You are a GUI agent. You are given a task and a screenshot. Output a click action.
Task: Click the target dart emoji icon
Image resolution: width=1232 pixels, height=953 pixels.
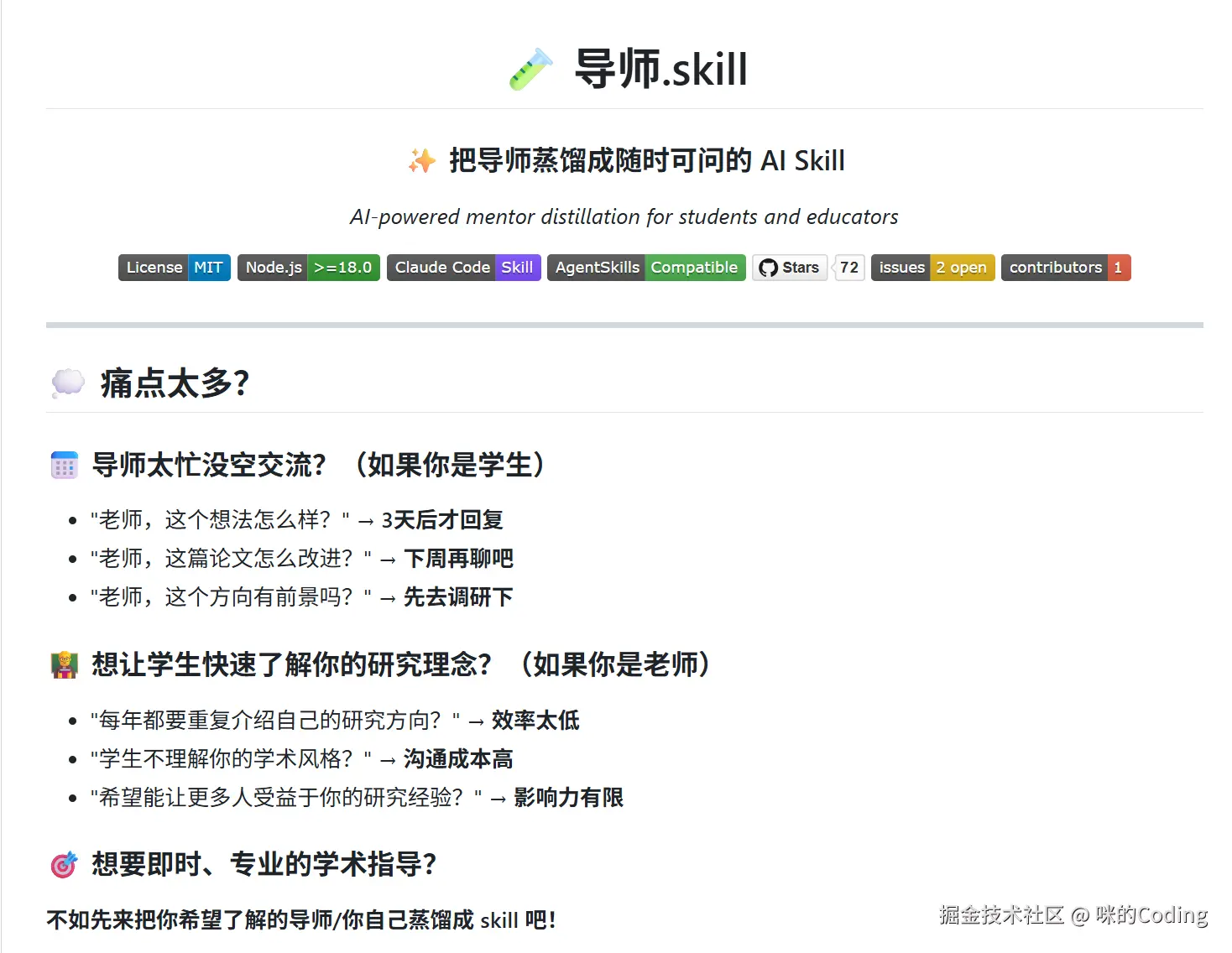pyautogui.click(x=65, y=864)
